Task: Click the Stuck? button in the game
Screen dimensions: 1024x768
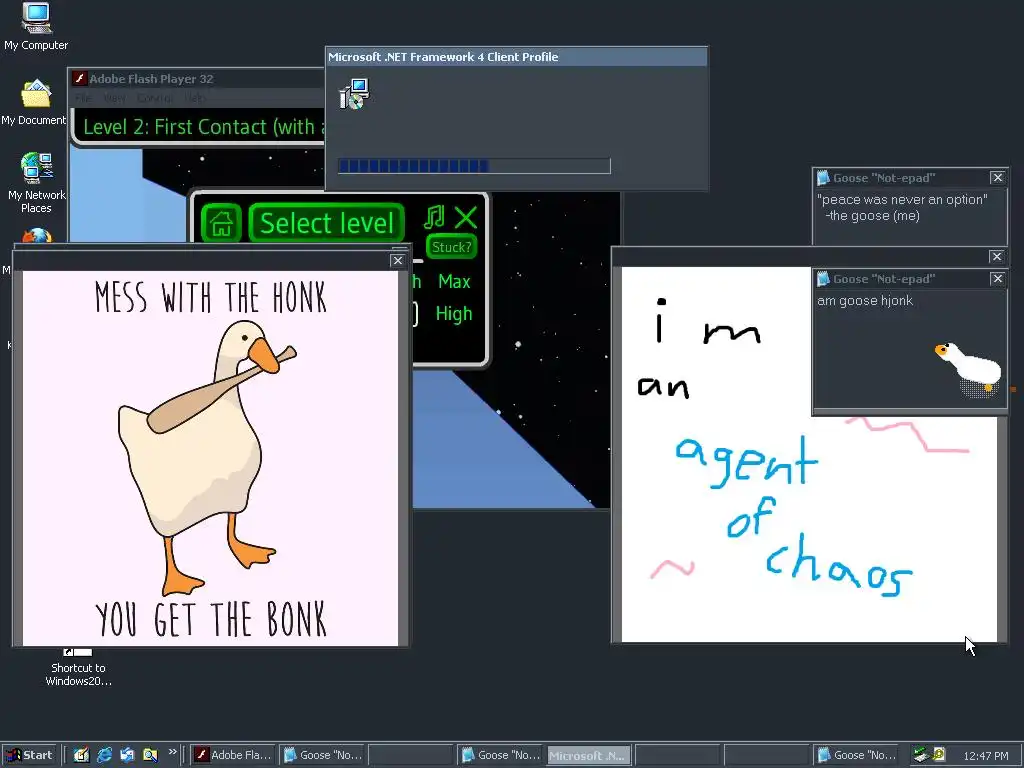Action: (x=451, y=248)
